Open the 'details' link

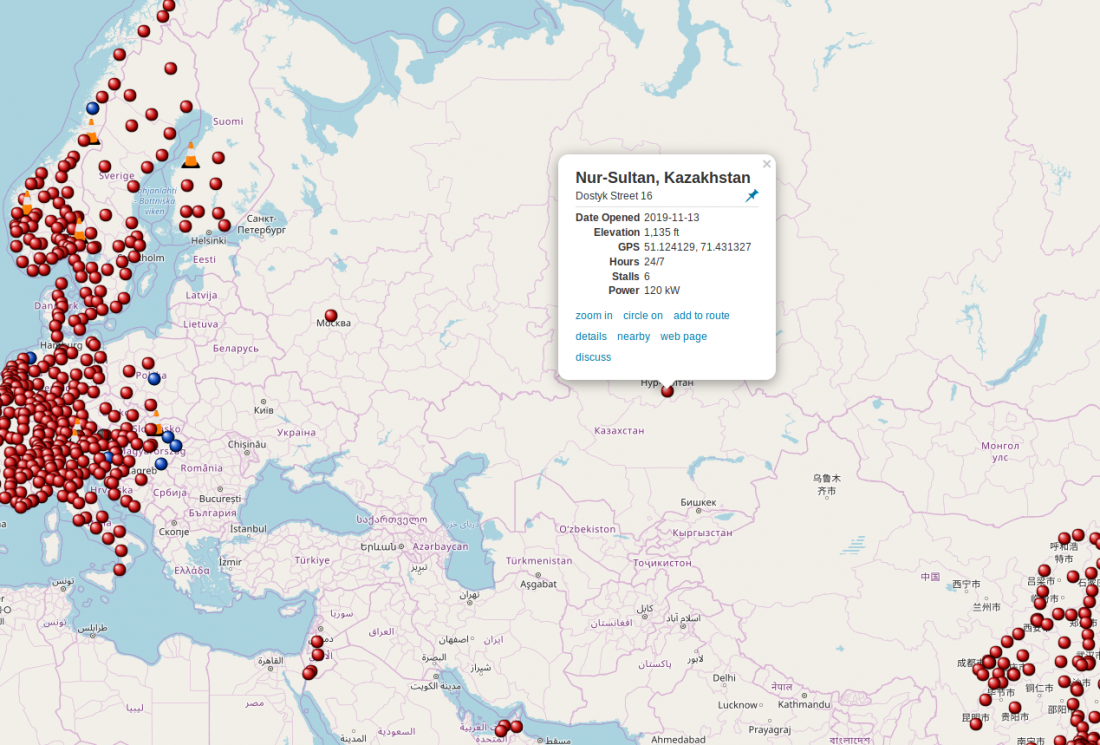pyautogui.click(x=591, y=337)
